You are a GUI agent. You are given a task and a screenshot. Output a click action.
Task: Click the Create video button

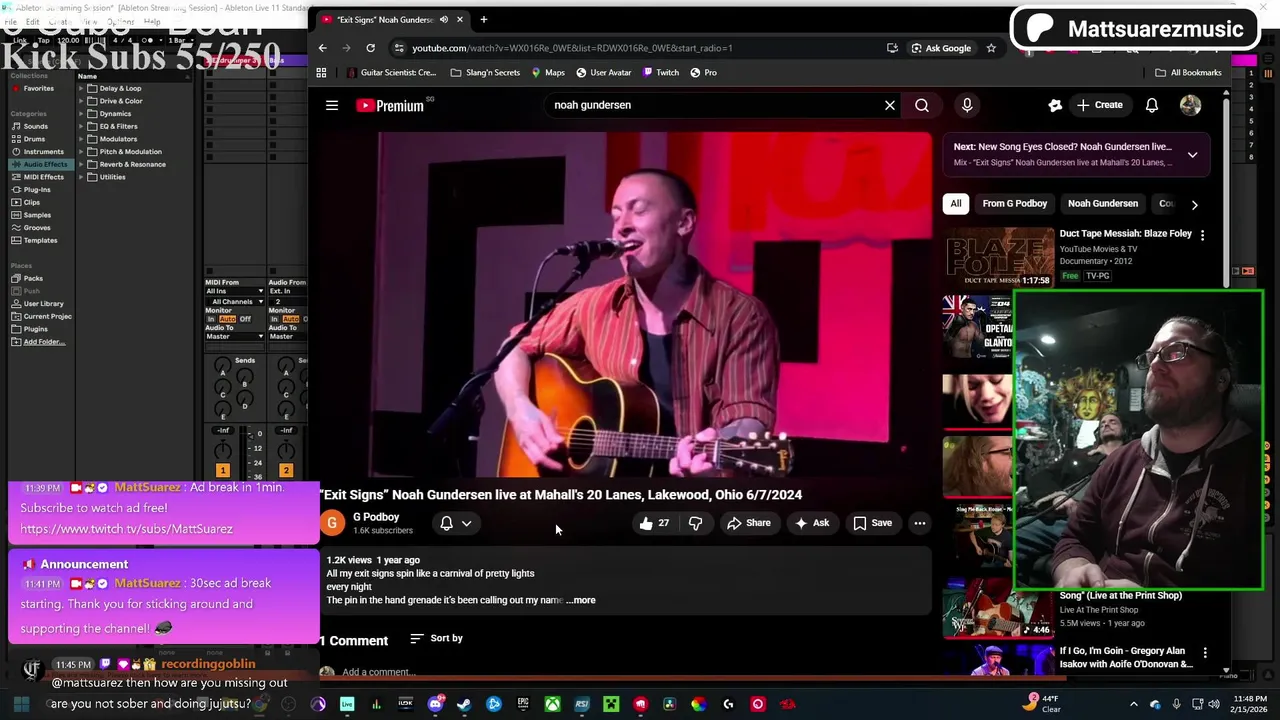pos(1099,105)
